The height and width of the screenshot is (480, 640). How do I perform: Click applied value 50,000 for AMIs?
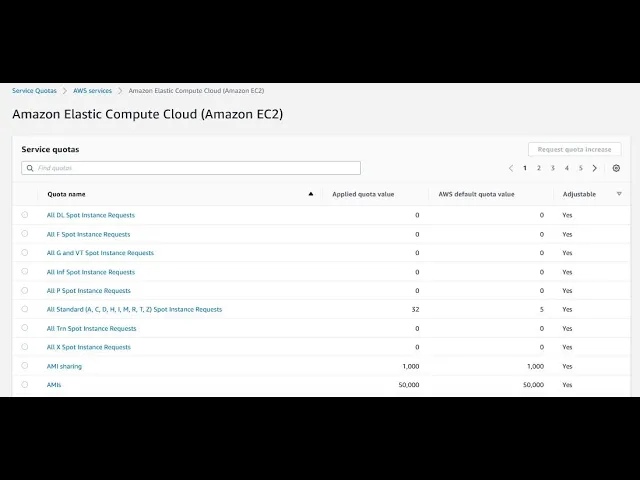coord(409,385)
